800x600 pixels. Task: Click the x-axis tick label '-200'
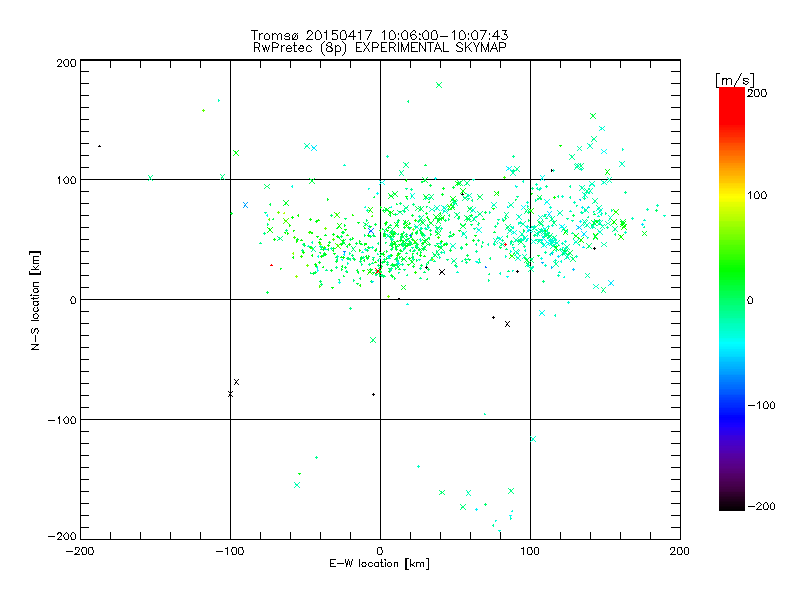click(x=80, y=551)
